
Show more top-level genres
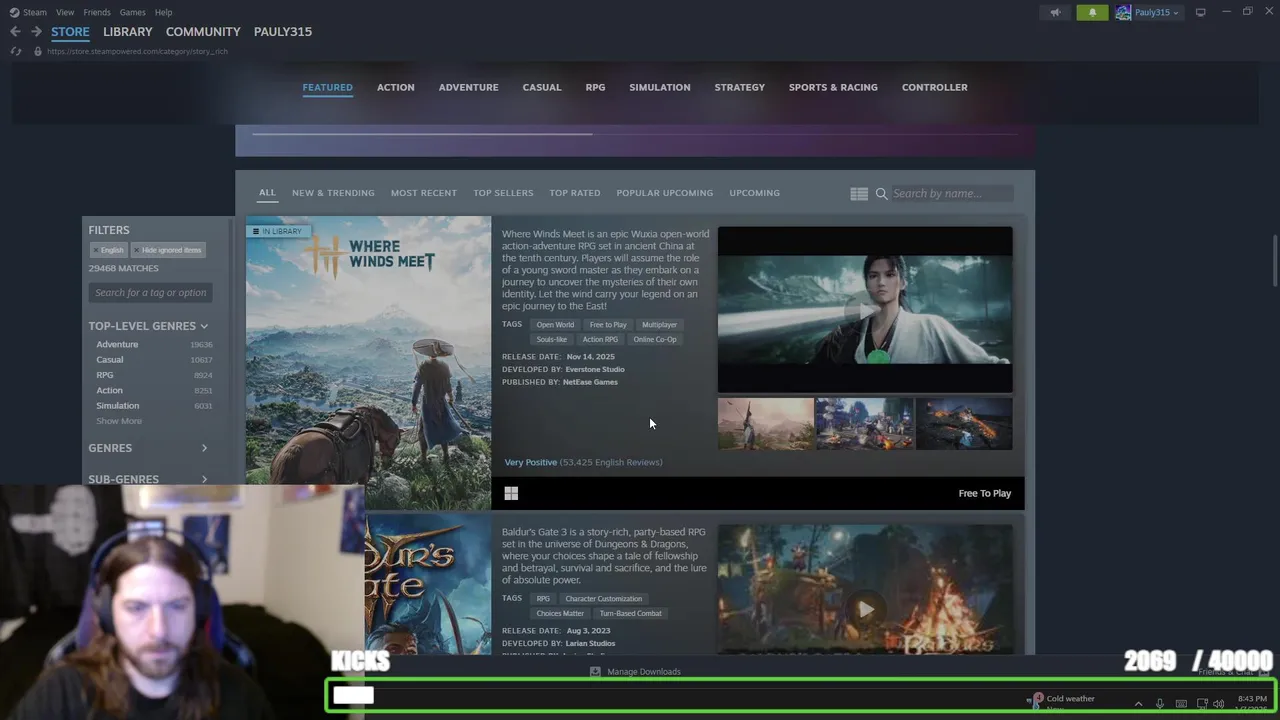point(119,421)
